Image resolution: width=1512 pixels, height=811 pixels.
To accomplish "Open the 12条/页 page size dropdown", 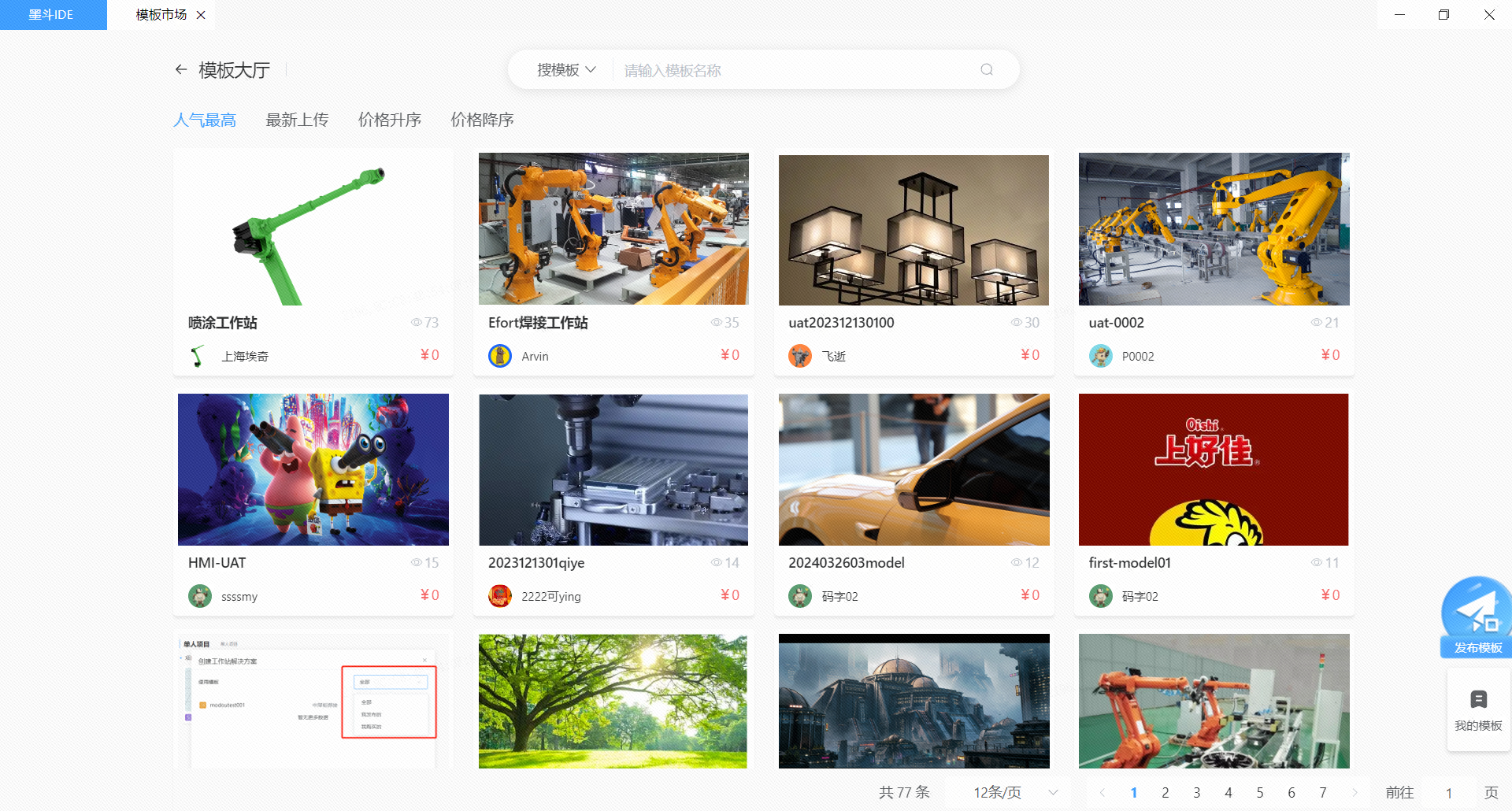I will pos(1014,792).
